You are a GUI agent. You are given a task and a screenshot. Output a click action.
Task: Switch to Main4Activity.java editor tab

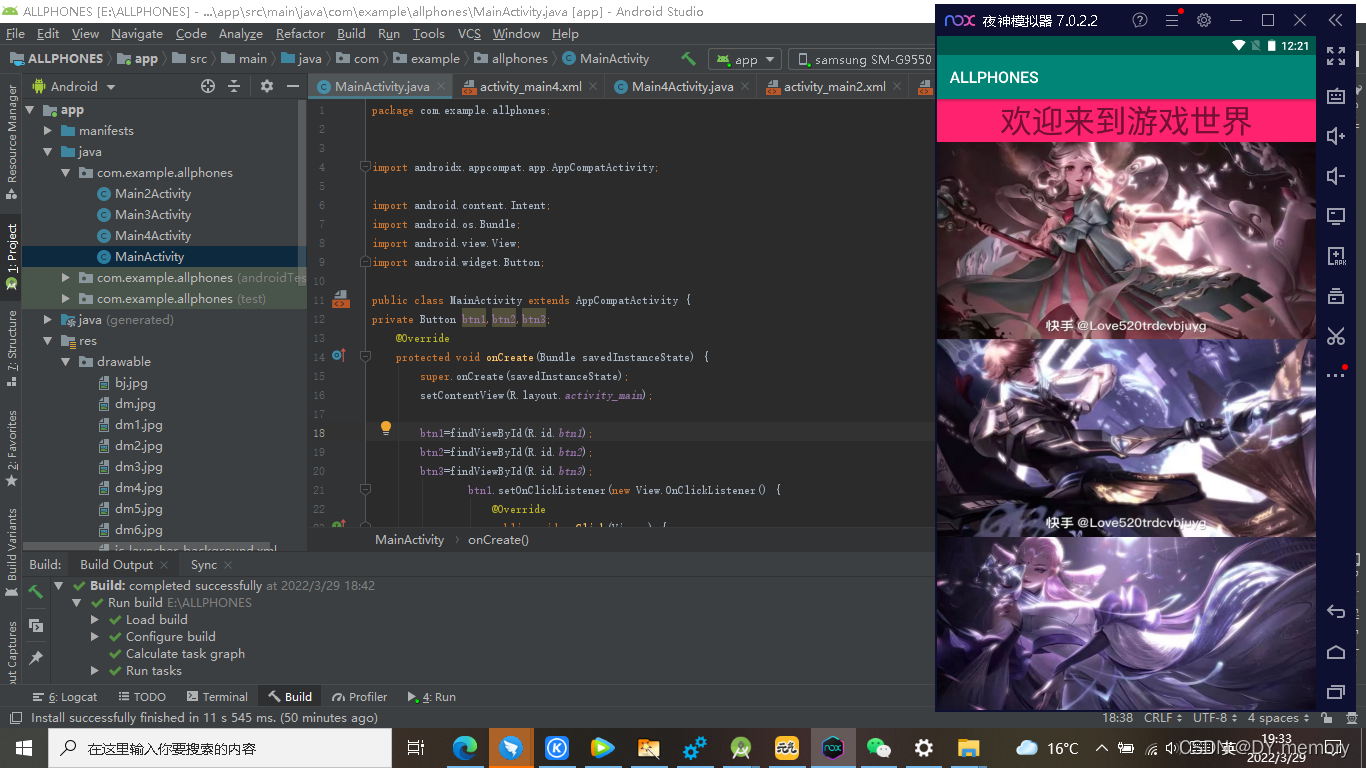click(x=682, y=86)
